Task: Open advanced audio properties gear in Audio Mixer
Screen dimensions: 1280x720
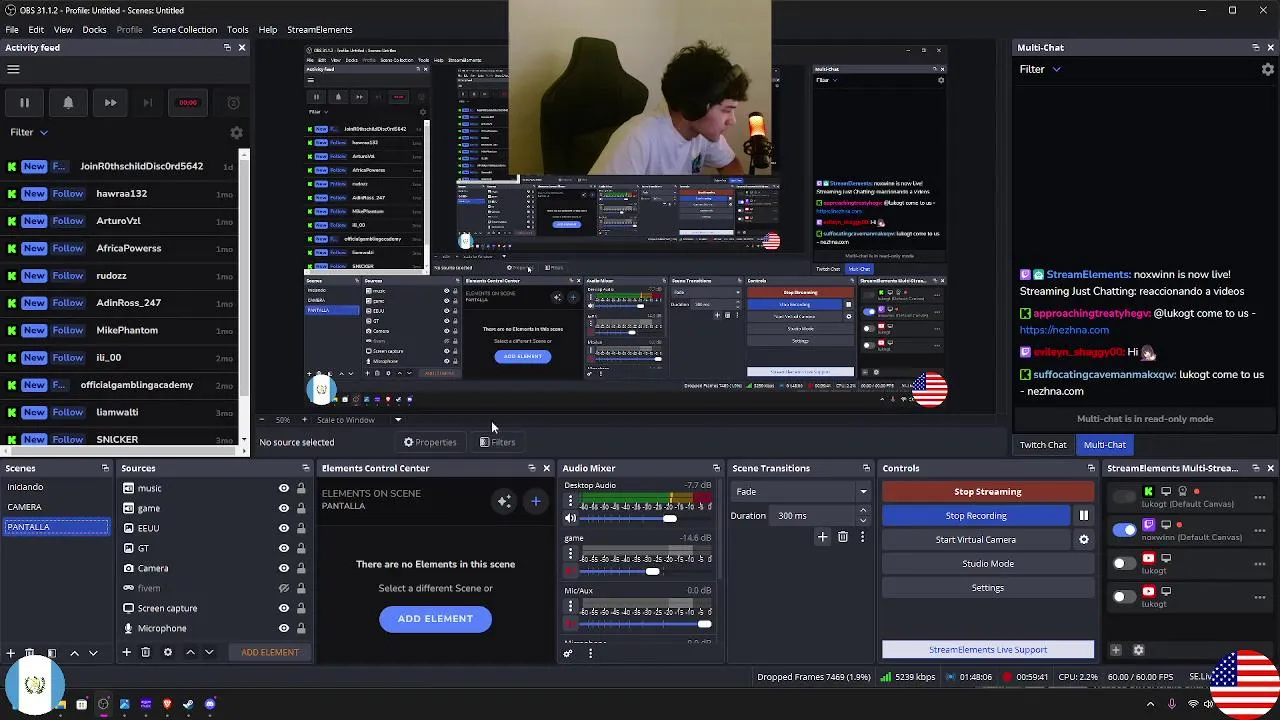Action: point(568,653)
